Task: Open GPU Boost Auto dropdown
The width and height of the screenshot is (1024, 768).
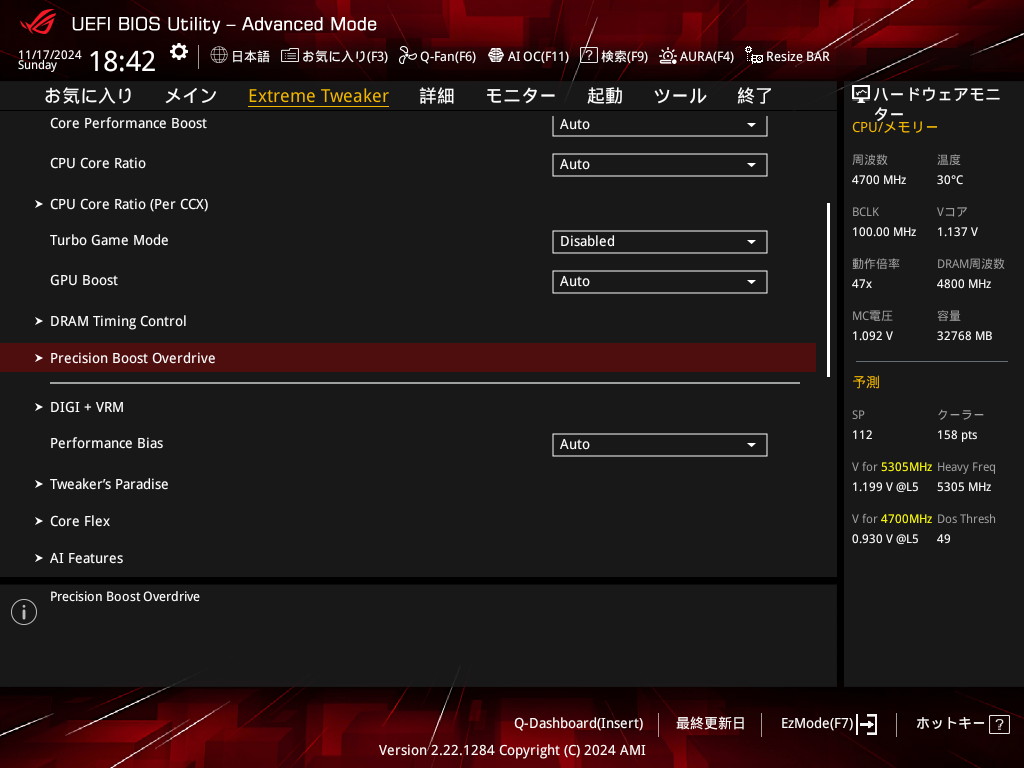Action: (660, 281)
